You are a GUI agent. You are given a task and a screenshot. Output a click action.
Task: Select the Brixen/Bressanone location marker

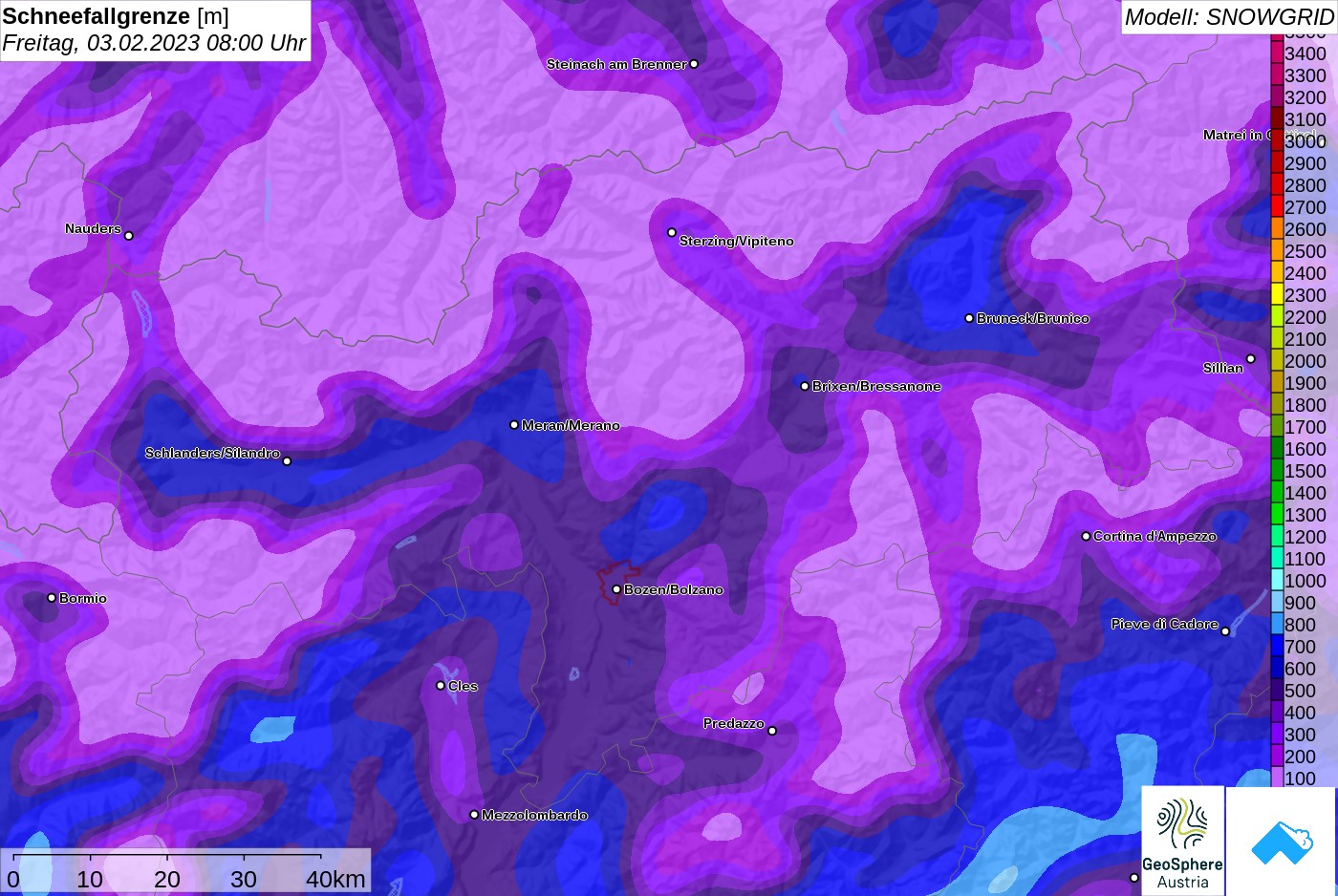pyautogui.click(x=805, y=386)
